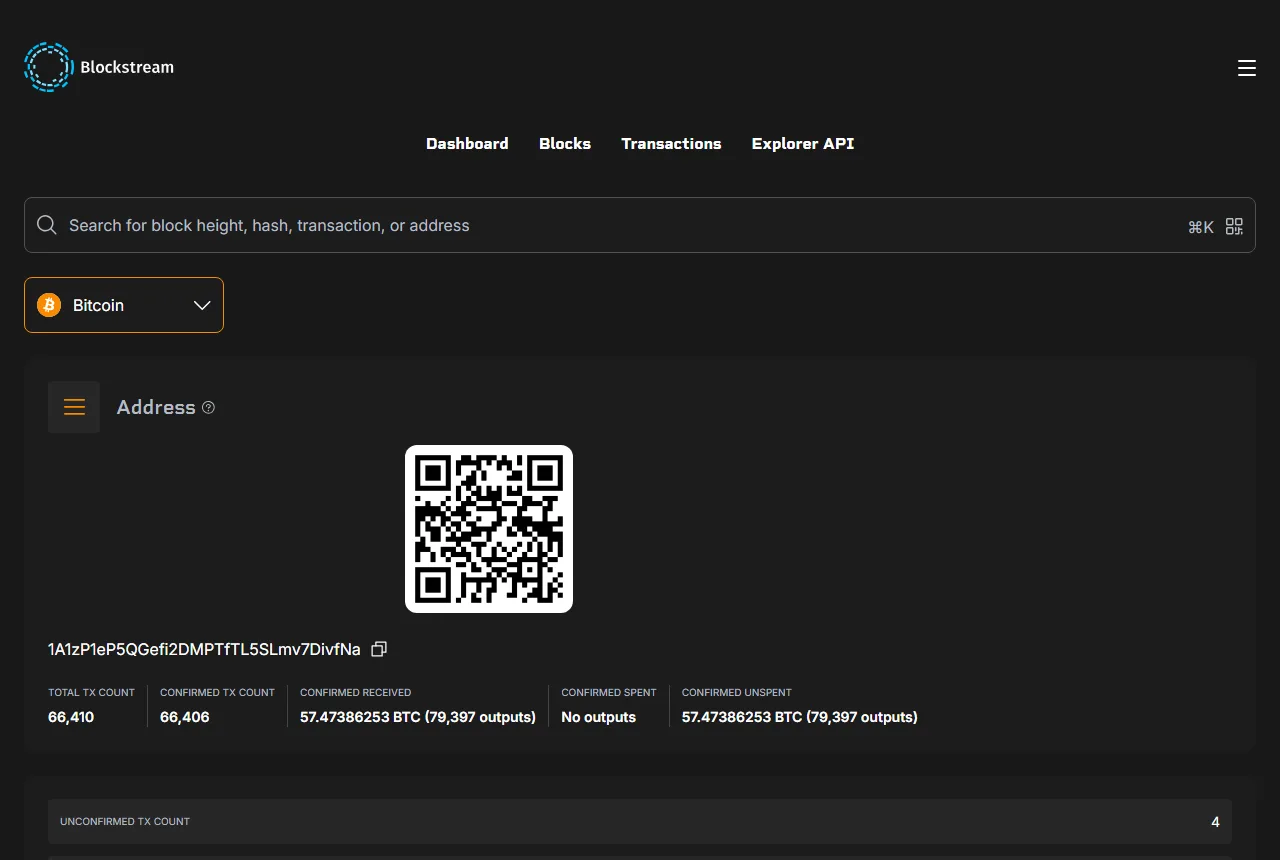Click the orange list icon beside Address
The width and height of the screenshot is (1280, 860).
pos(74,407)
